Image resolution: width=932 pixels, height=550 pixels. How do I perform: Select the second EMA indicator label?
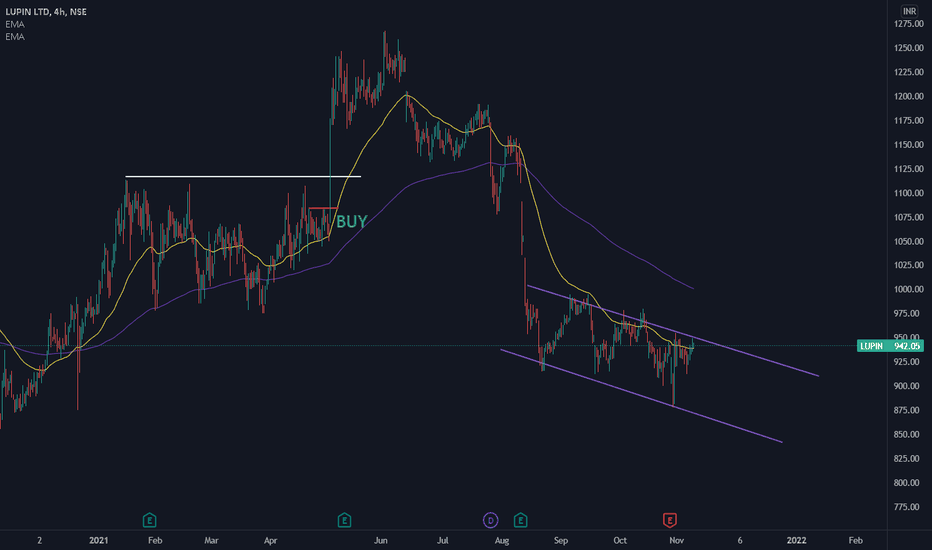(15, 37)
